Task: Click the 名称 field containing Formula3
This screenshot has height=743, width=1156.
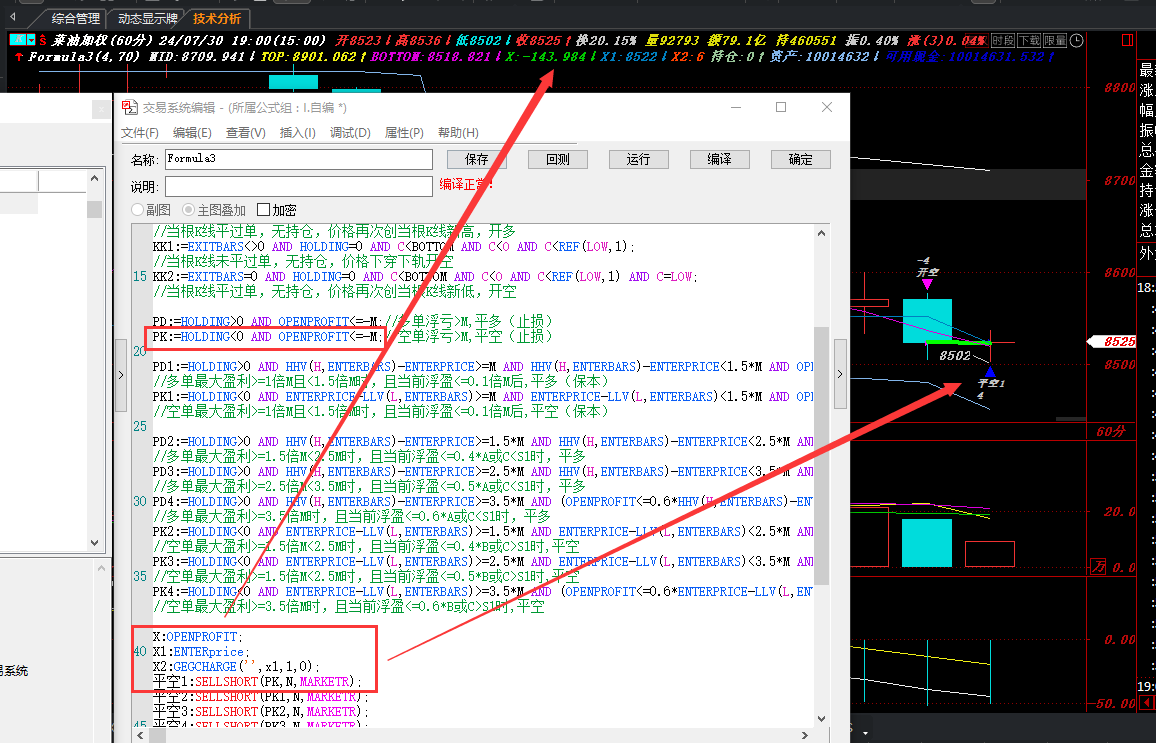Action: click(299, 159)
